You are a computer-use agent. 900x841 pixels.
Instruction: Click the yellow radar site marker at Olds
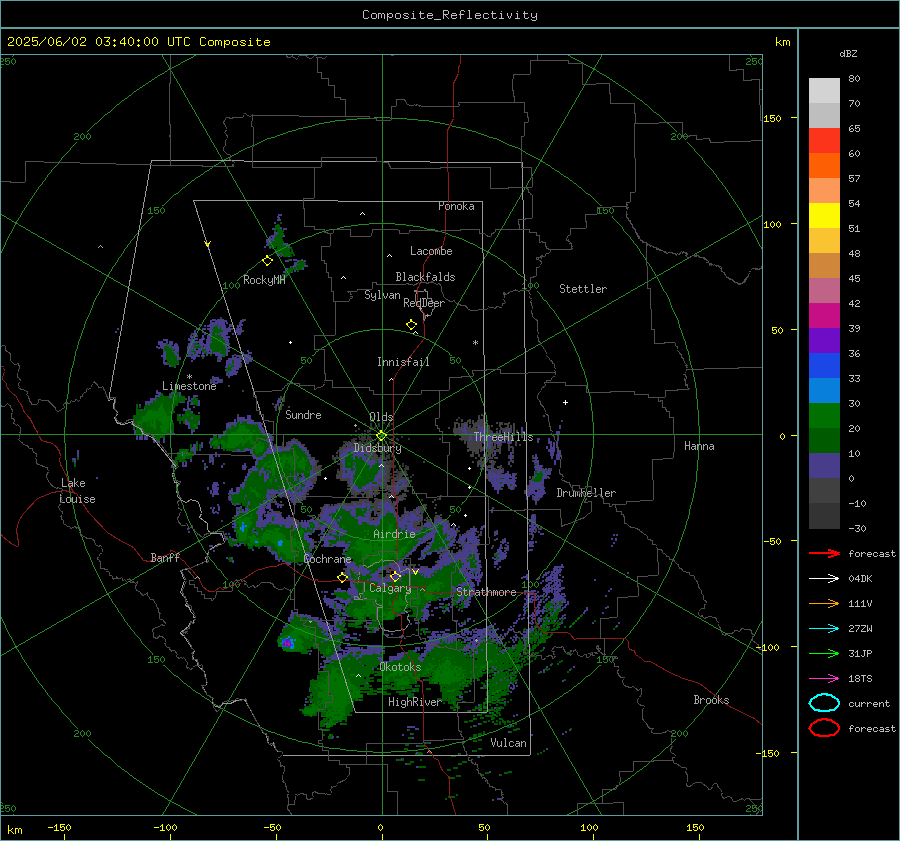(381, 435)
